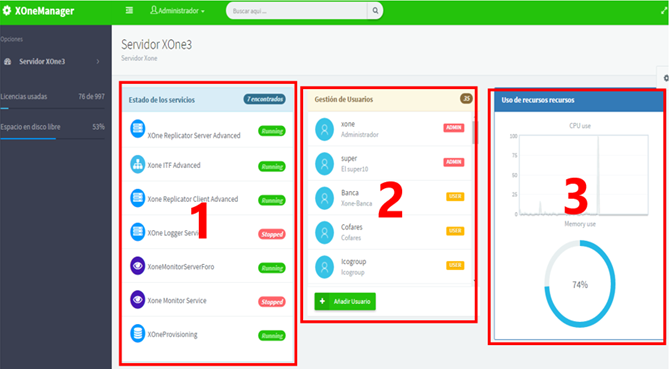Viewport: 671px width, 375px height.
Task: Click the hamburger menu icon in top bar
Action: [x=129, y=10]
